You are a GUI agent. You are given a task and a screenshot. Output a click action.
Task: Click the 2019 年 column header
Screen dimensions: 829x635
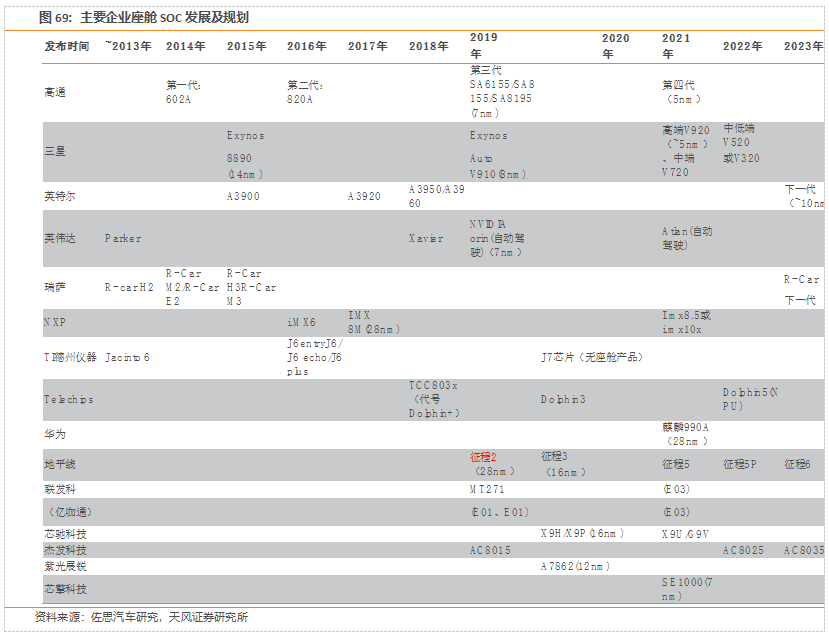coord(484,45)
